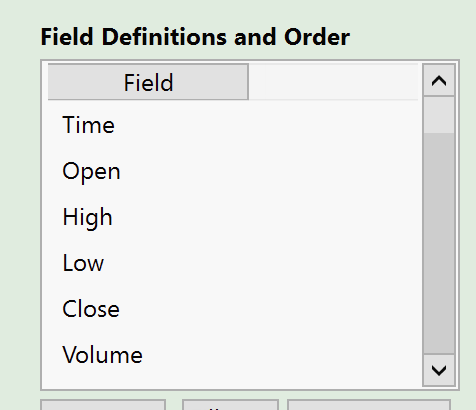Select the Open field row
Viewport: 476px width, 410px height.
[x=233, y=171]
